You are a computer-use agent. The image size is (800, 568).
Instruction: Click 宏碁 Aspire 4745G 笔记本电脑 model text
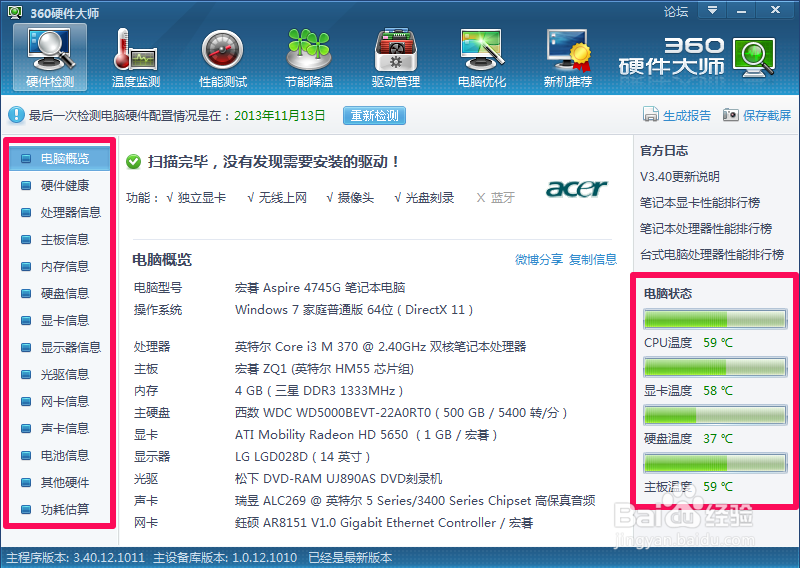[320, 288]
